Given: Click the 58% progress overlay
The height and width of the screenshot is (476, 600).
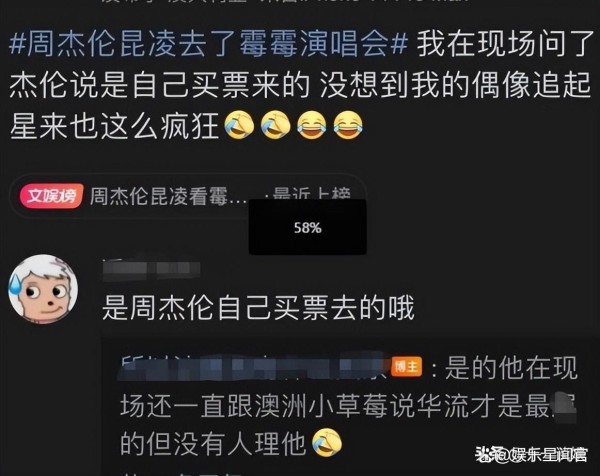Looking at the screenshot, I should coord(308,227).
